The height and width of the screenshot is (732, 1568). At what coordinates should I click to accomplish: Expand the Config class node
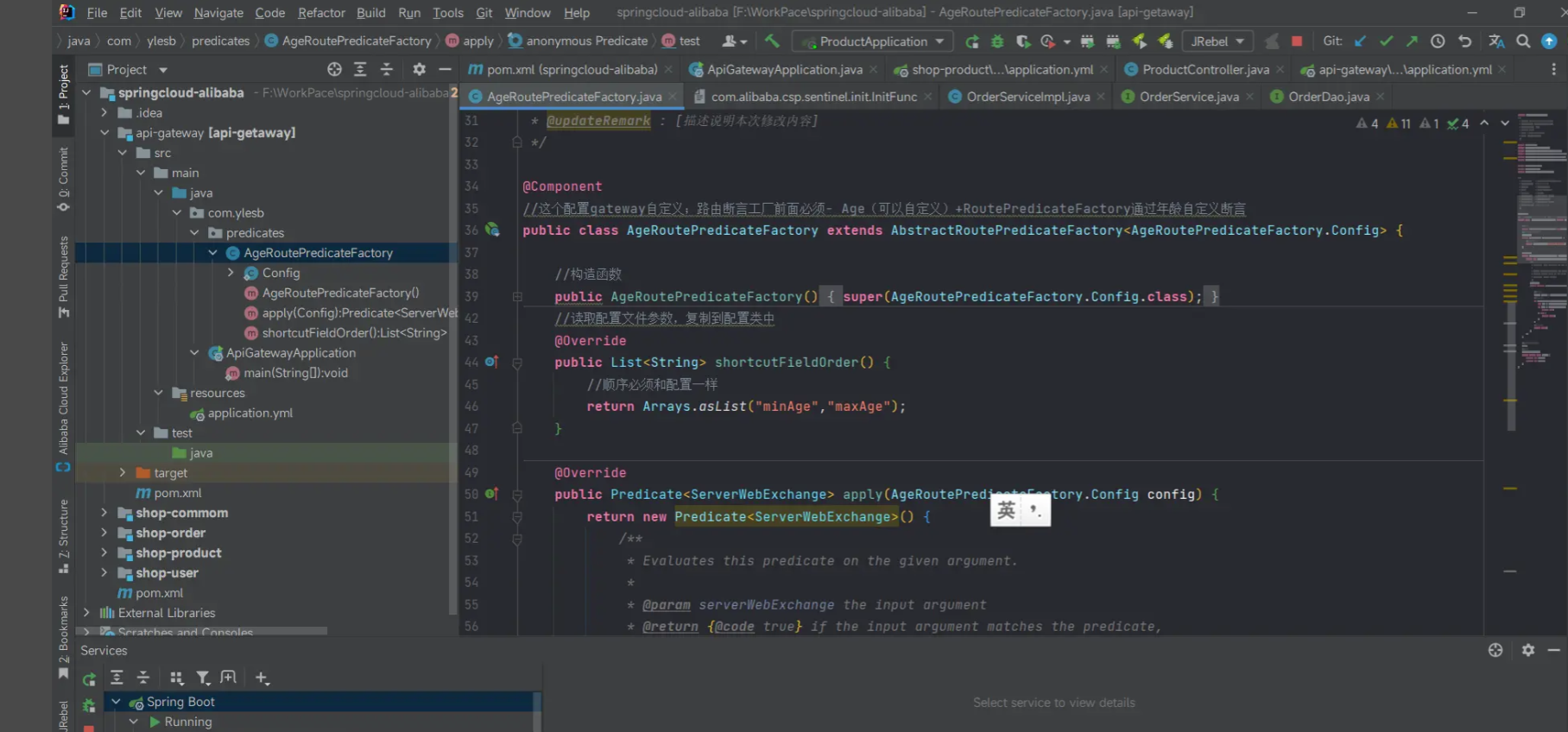point(231,273)
